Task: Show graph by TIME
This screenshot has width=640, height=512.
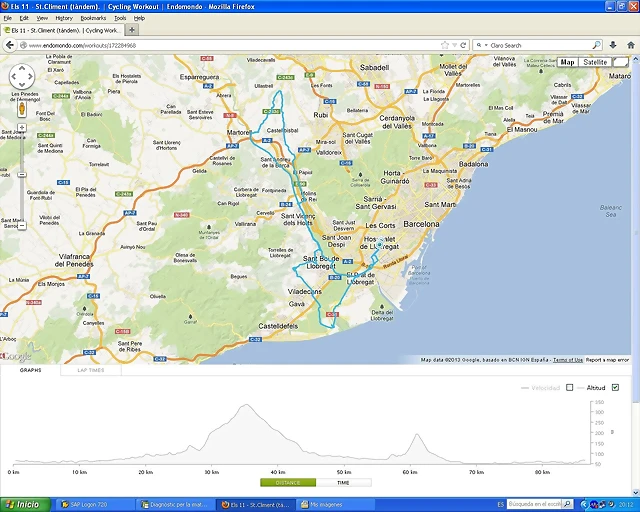Action: [343, 483]
